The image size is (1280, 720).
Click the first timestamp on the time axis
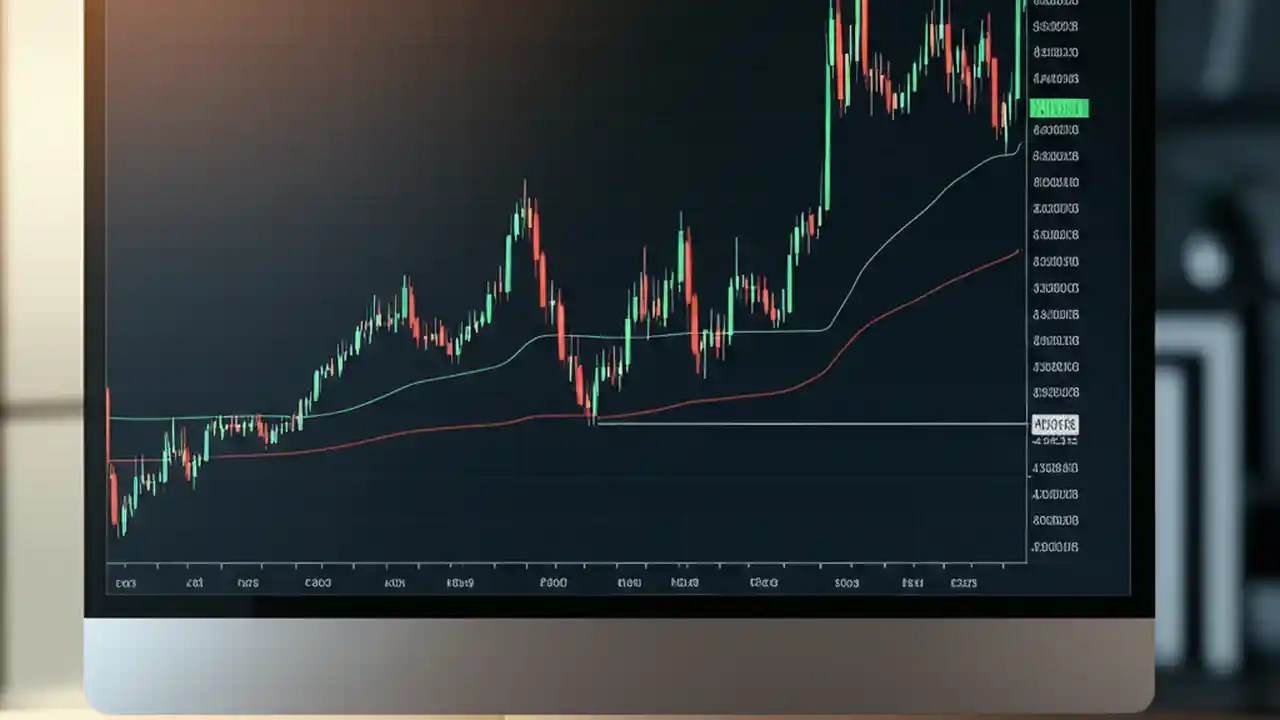[x=124, y=582]
